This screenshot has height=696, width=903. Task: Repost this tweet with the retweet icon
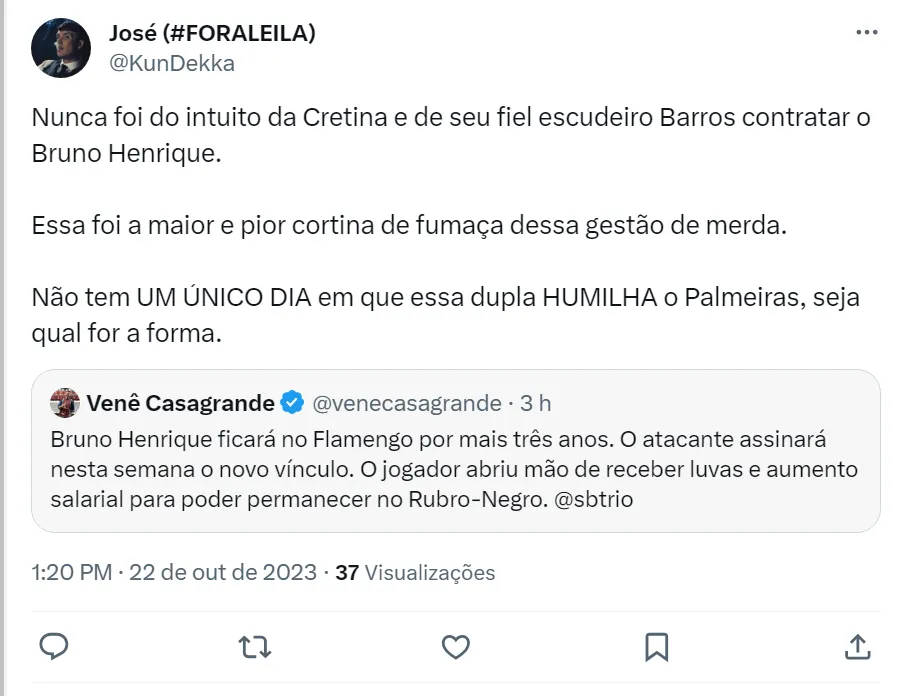click(255, 646)
